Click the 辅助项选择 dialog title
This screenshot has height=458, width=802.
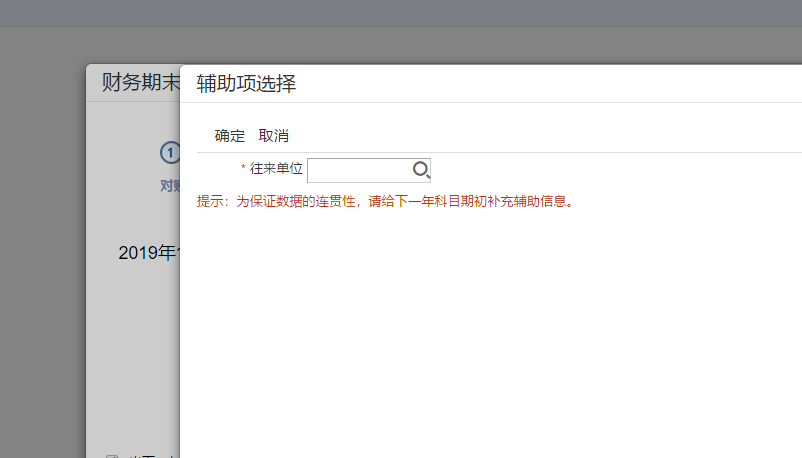[246, 83]
